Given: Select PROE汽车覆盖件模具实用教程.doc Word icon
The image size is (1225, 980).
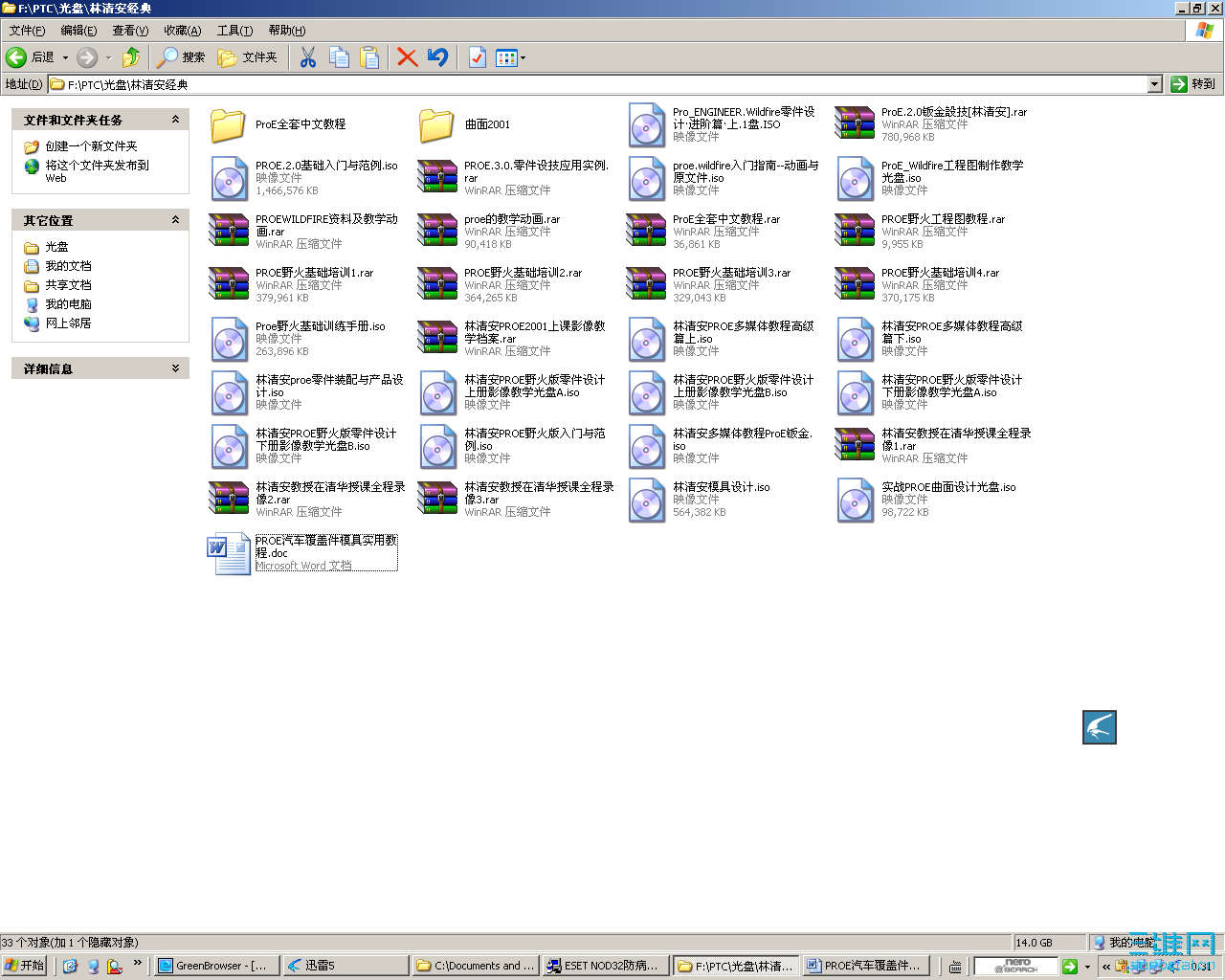Looking at the screenshot, I should (229, 553).
